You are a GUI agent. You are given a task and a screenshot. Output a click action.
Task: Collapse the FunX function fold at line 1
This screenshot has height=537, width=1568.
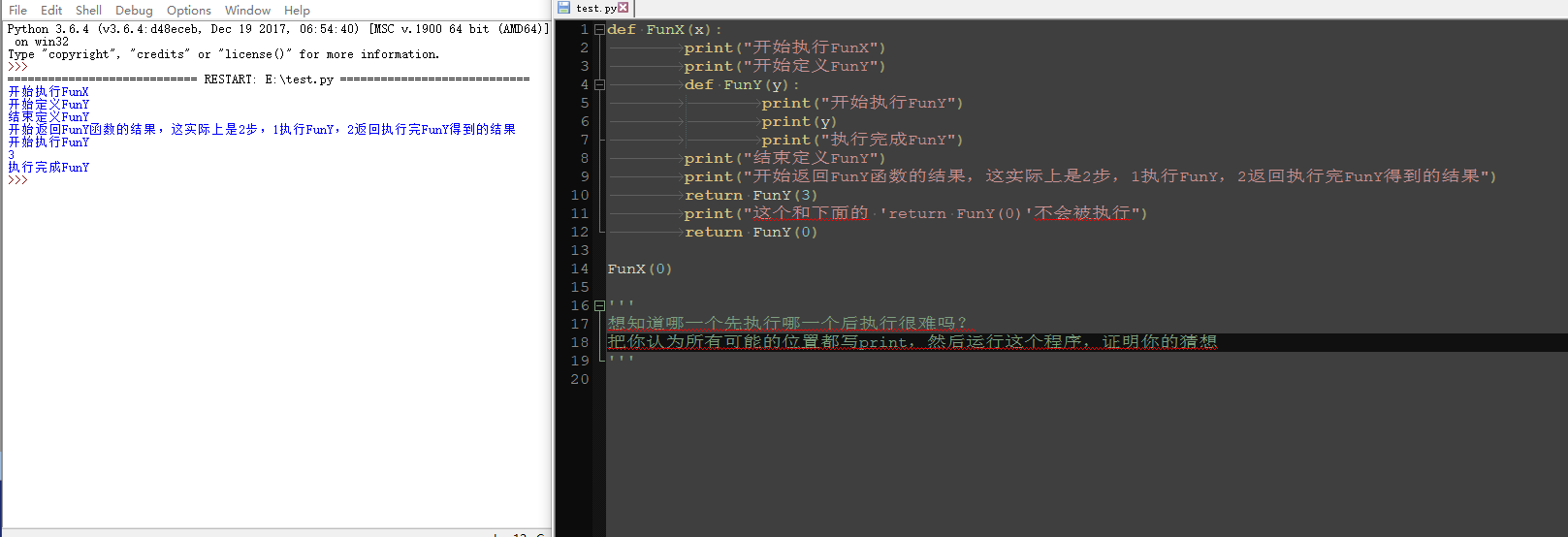click(599, 30)
